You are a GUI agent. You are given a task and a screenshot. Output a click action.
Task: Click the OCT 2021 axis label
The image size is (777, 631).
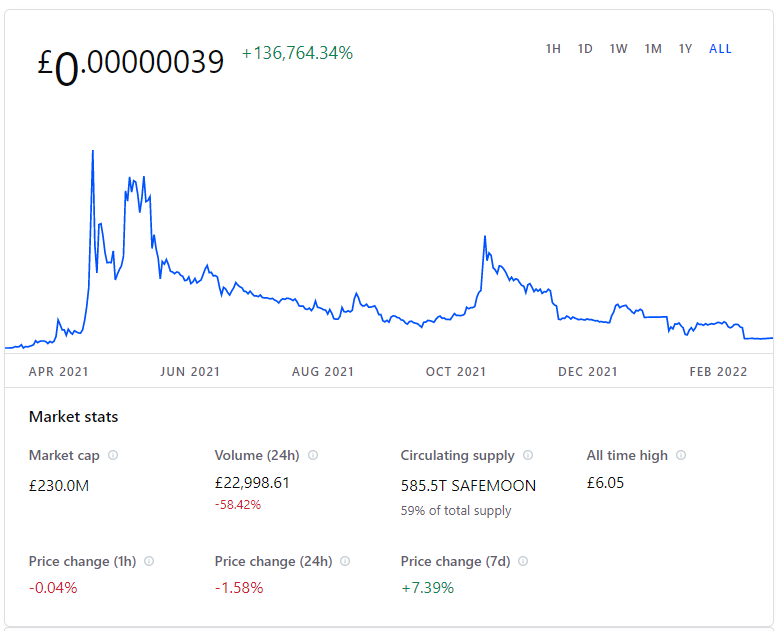click(x=456, y=372)
